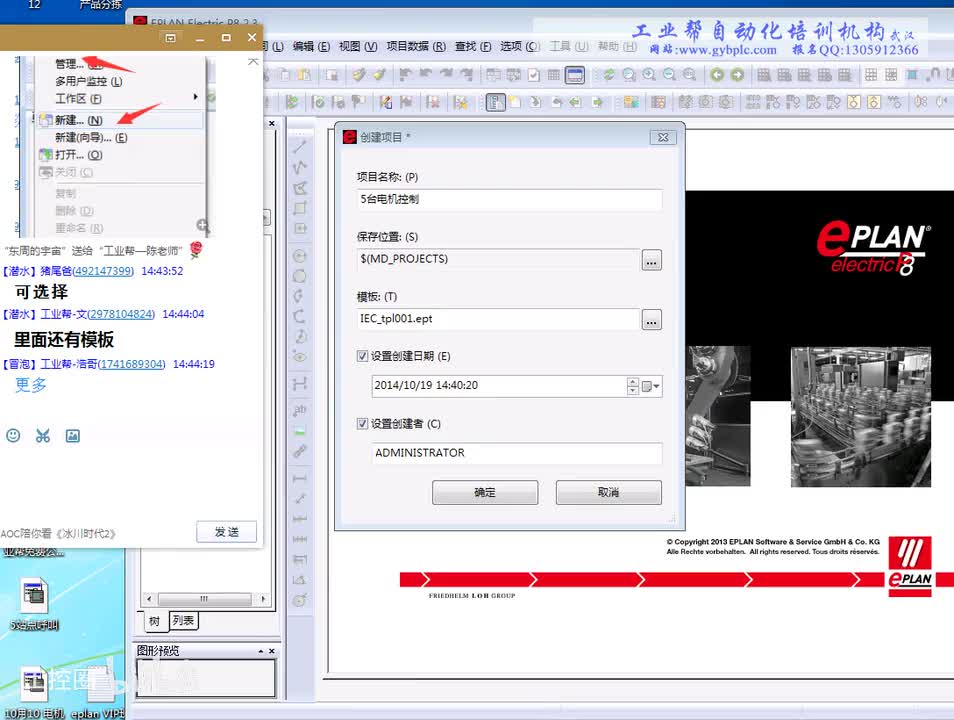The height and width of the screenshot is (720, 954).
Task: Select the Rectangle drawing tool
Action: [300, 208]
